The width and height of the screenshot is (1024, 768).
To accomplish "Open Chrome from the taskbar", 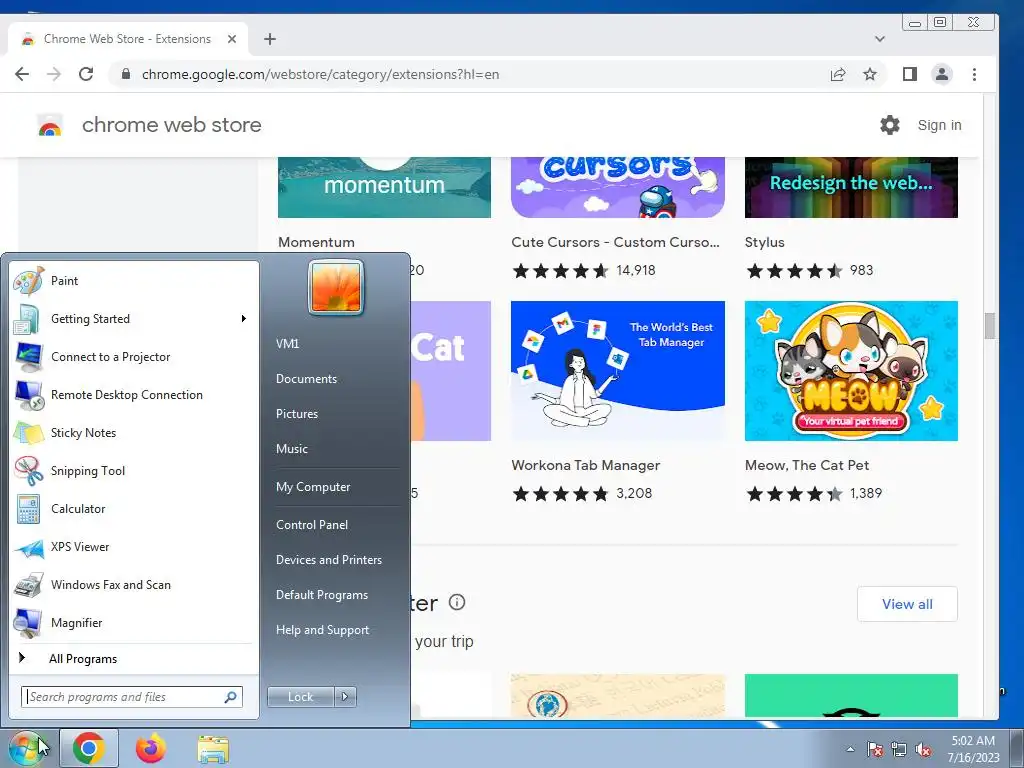I will coord(89,748).
